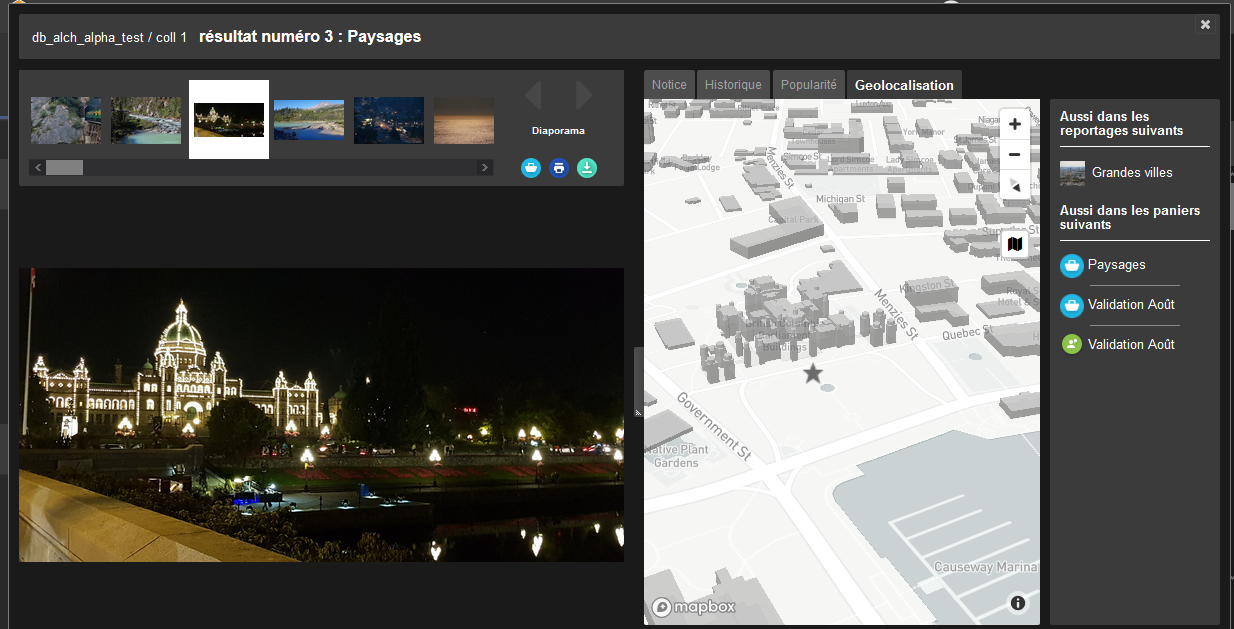1234x629 pixels.
Task: Switch to the Notice tab
Action: (x=669, y=85)
